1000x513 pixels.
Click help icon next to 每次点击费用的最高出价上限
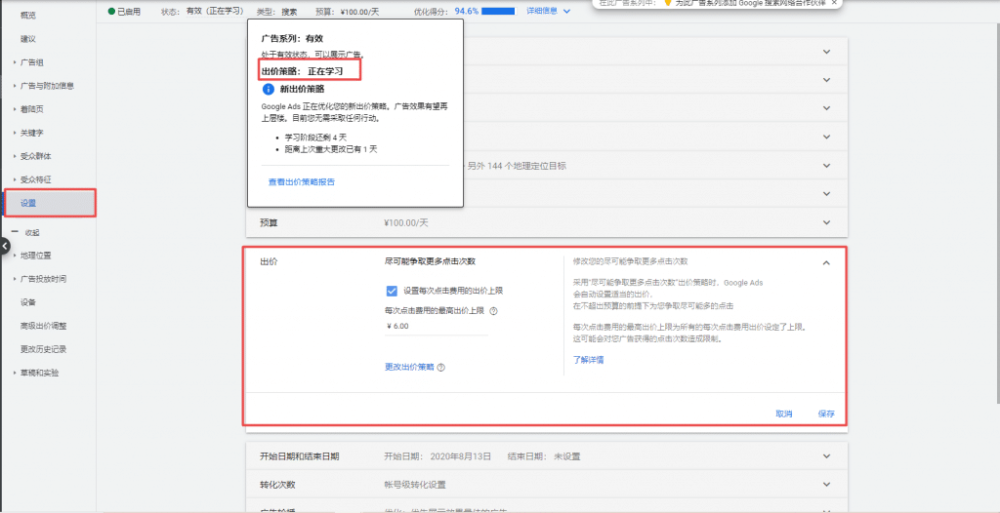coord(494,311)
